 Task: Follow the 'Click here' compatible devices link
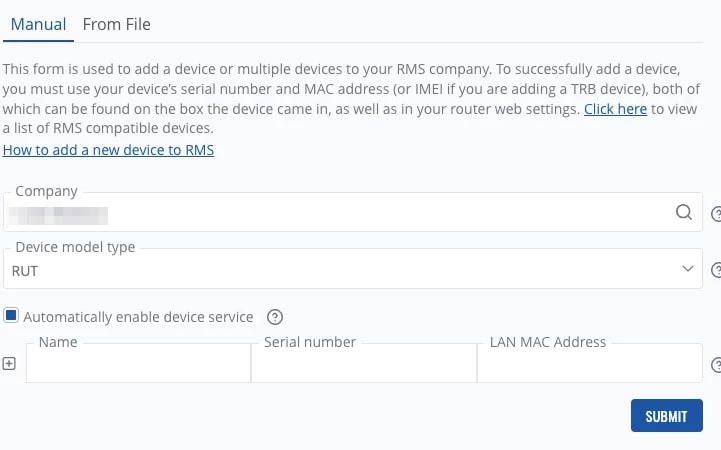tap(615, 109)
